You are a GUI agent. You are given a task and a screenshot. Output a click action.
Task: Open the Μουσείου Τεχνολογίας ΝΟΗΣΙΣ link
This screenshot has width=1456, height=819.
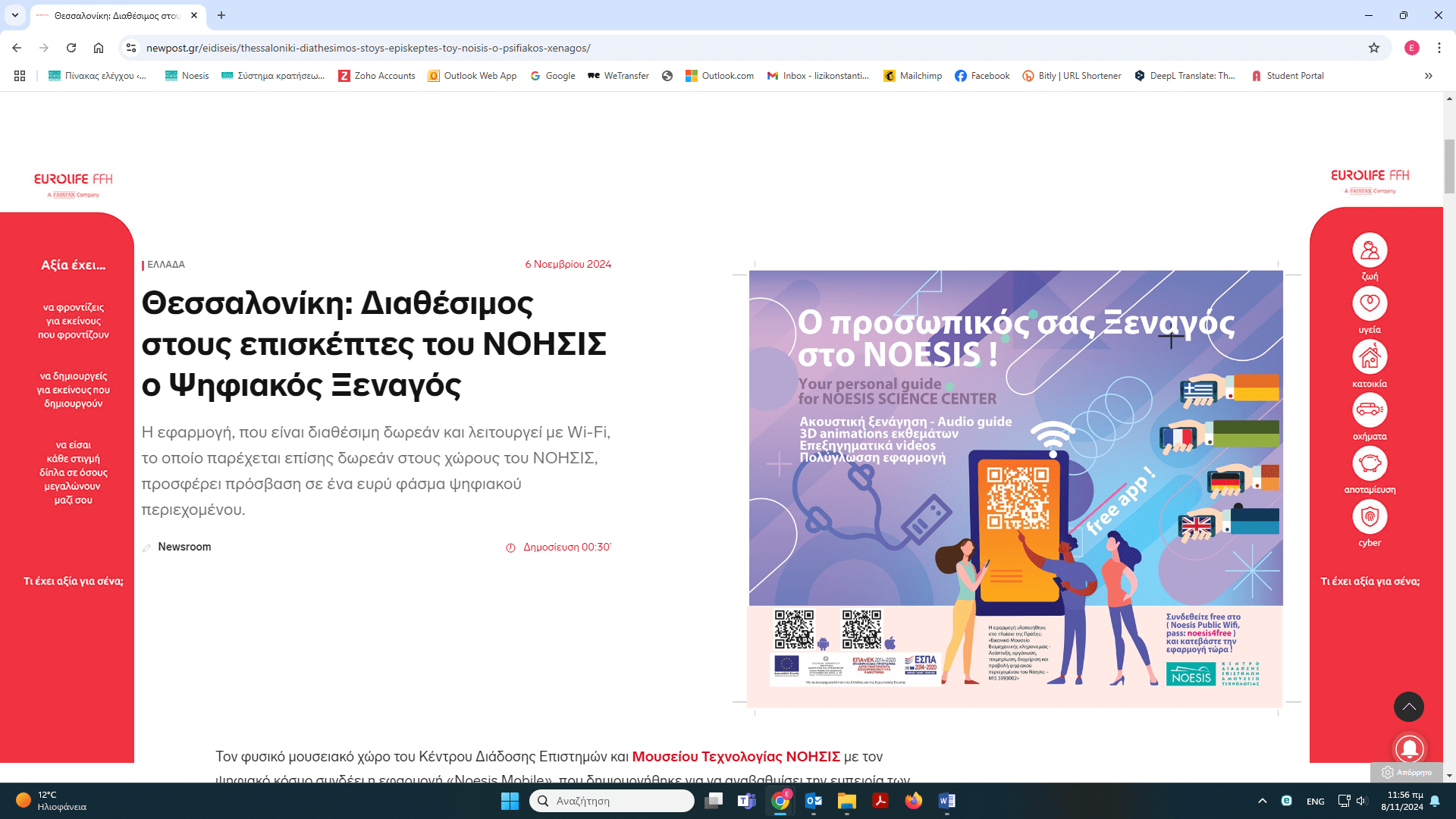(736, 756)
